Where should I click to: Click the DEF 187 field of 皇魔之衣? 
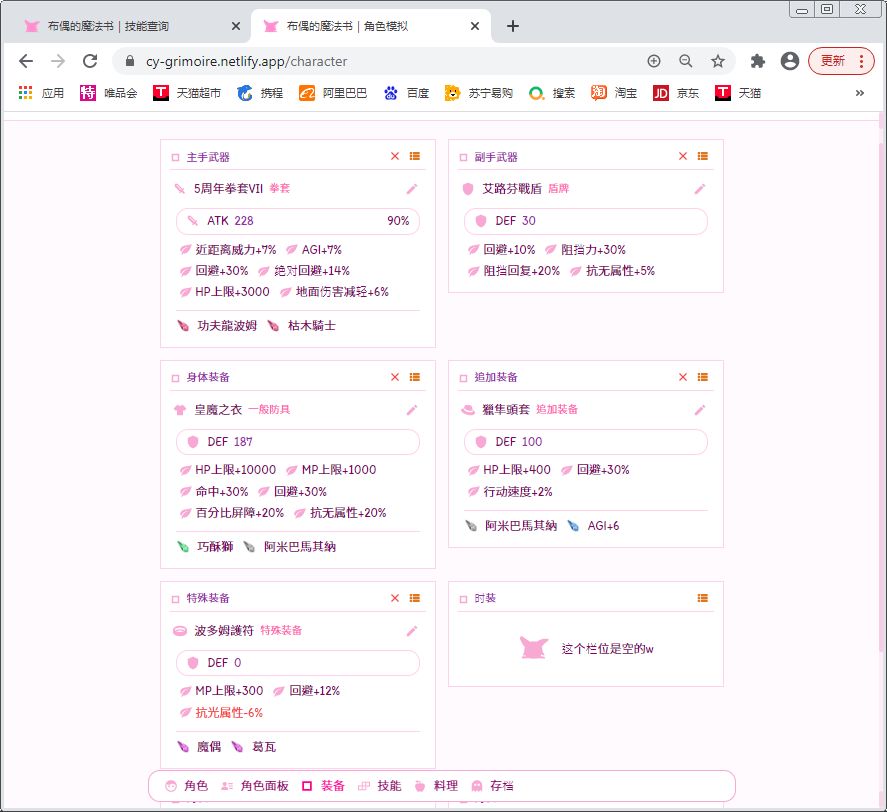click(298, 442)
